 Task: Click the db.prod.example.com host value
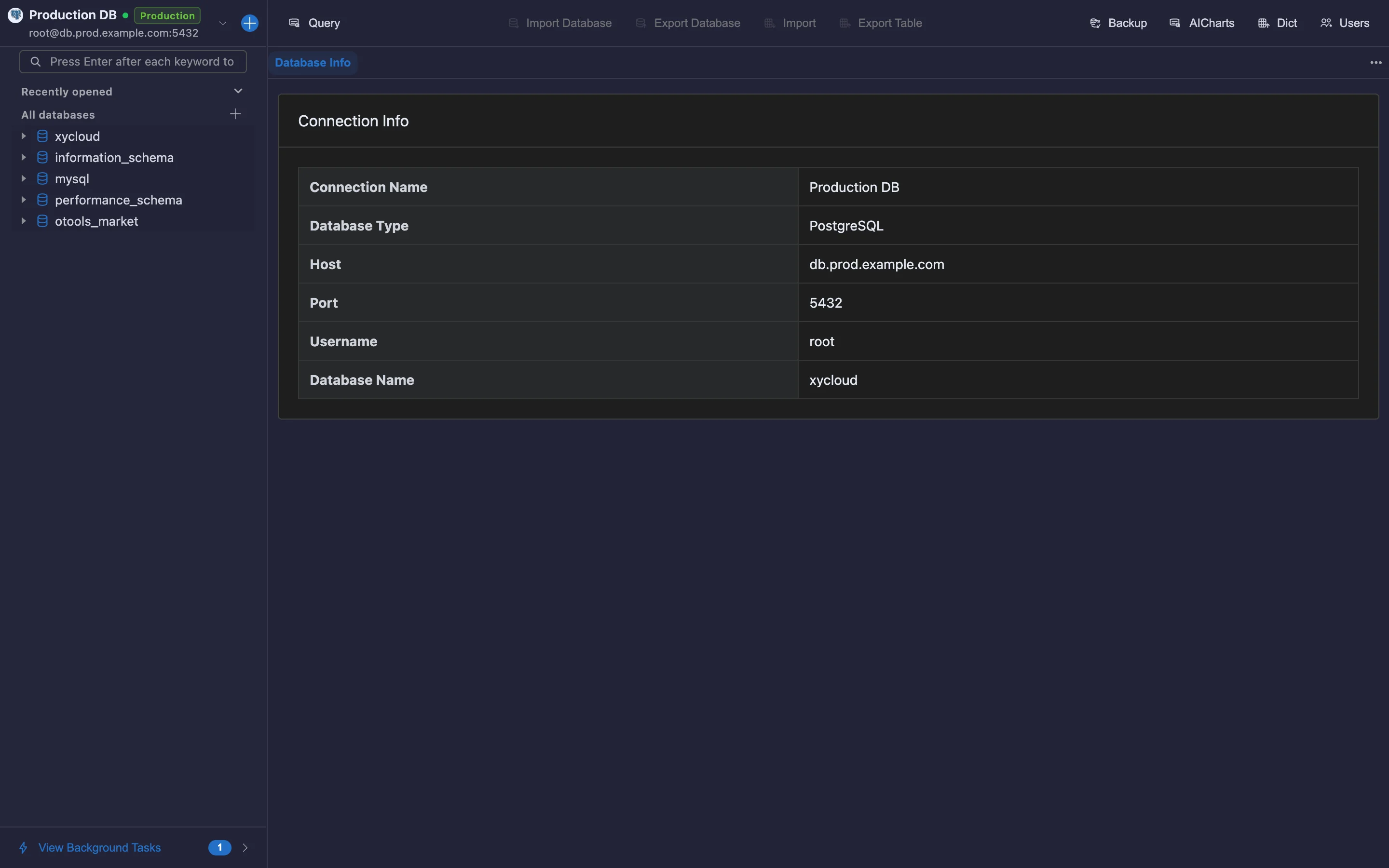point(876,264)
